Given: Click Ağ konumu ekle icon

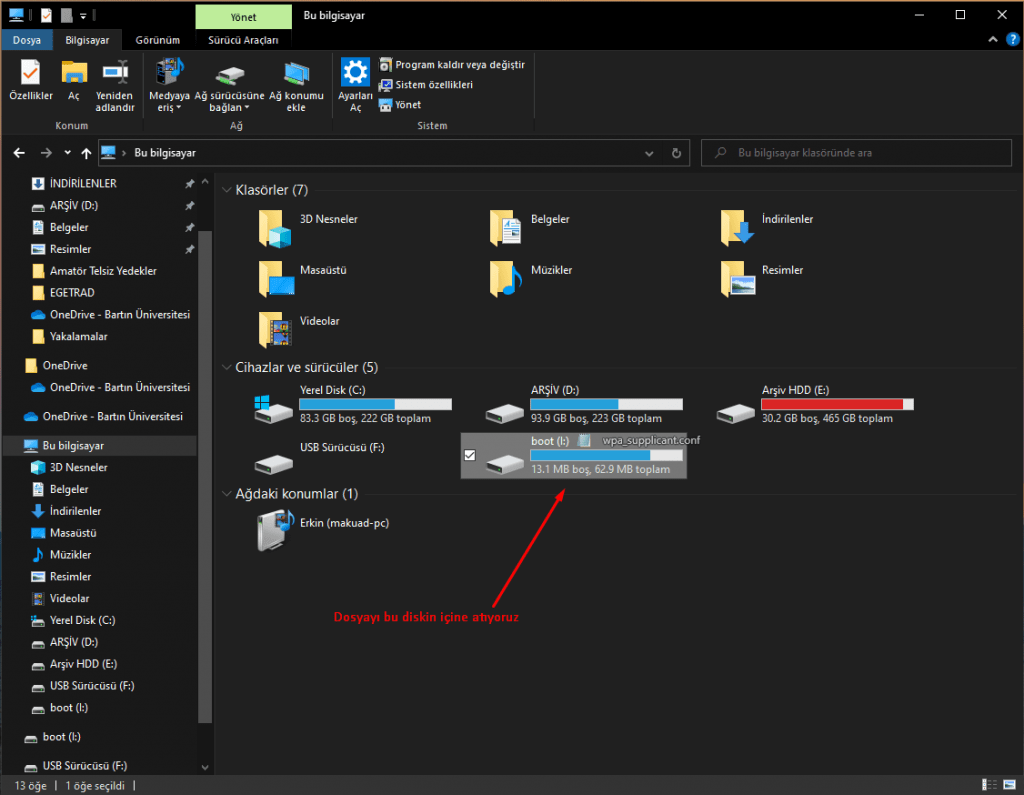Looking at the screenshot, I should (296, 78).
